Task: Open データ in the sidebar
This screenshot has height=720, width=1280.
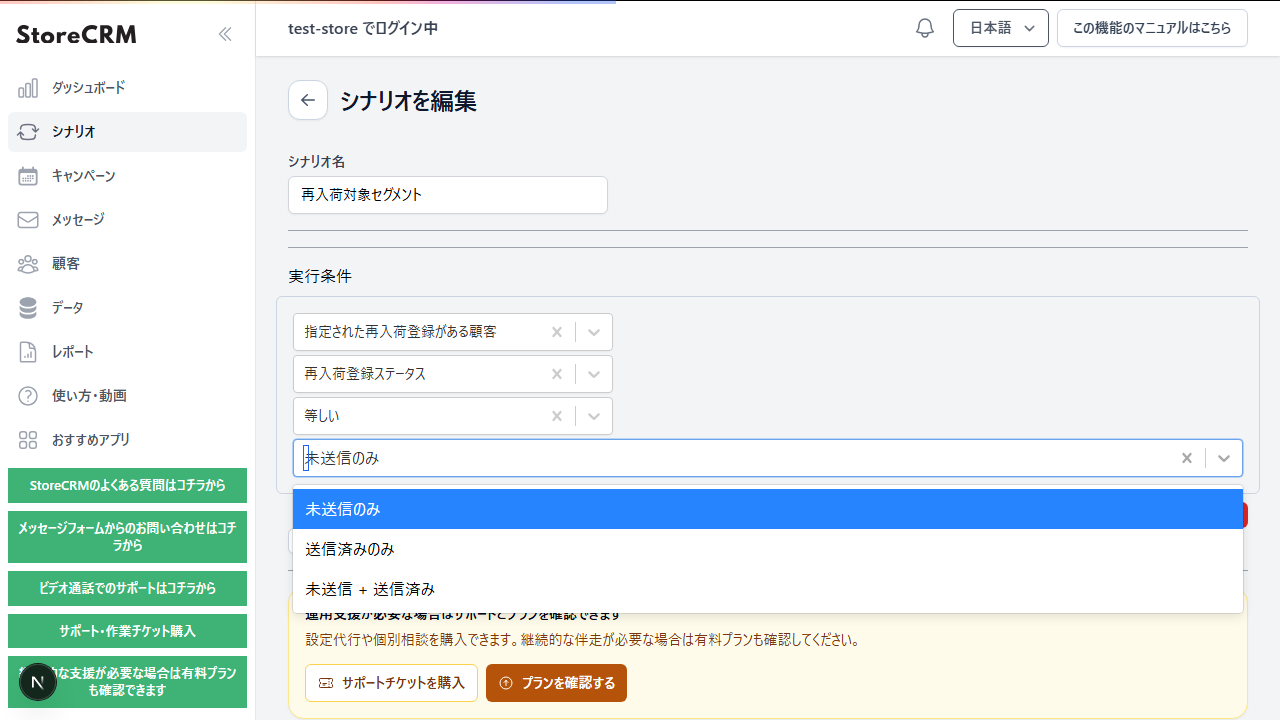Action: pyautogui.click(x=127, y=308)
